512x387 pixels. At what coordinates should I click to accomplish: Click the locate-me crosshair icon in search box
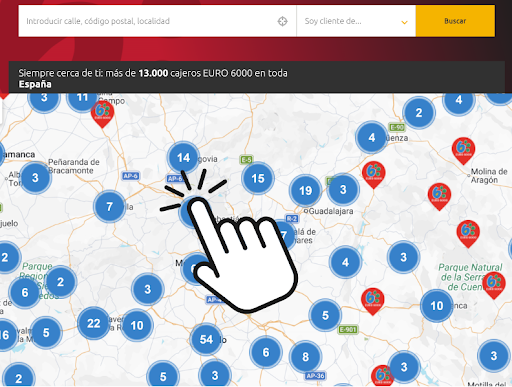pyautogui.click(x=282, y=21)
